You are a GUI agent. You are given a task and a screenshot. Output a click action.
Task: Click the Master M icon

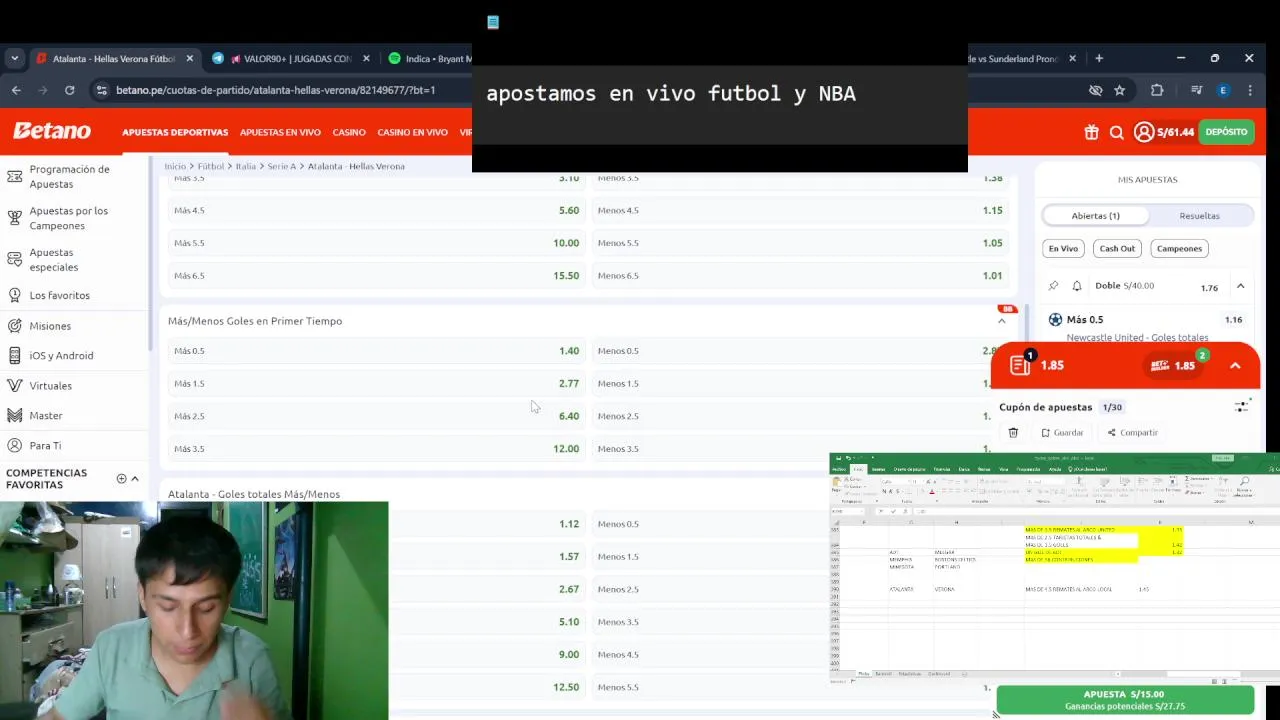point(14,415)
